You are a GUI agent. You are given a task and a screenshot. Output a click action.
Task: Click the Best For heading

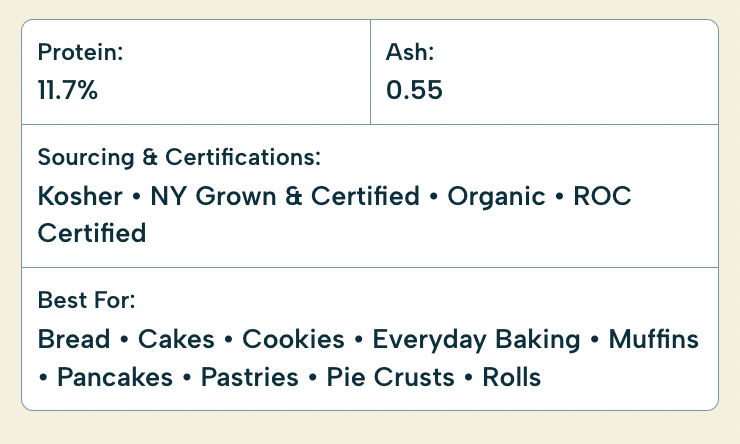pos(86,300)
